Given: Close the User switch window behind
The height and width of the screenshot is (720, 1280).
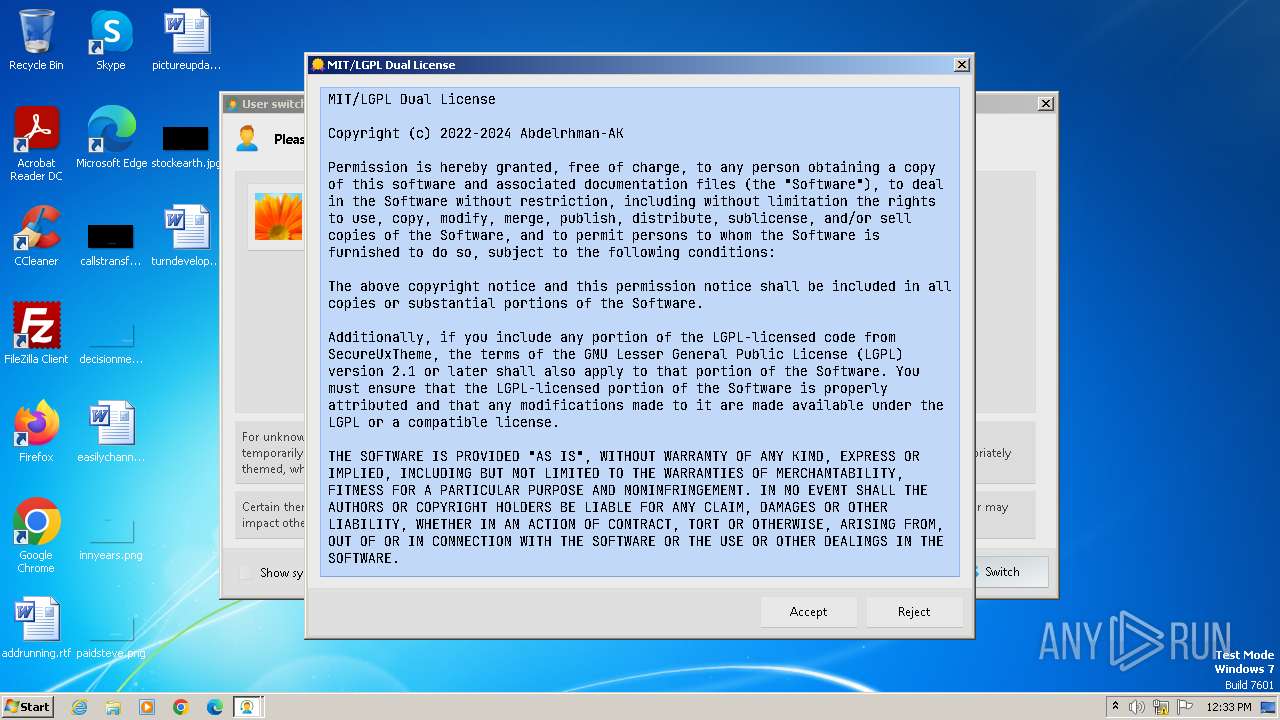Looking at the screenshot, I should [x=1046, y=104].
